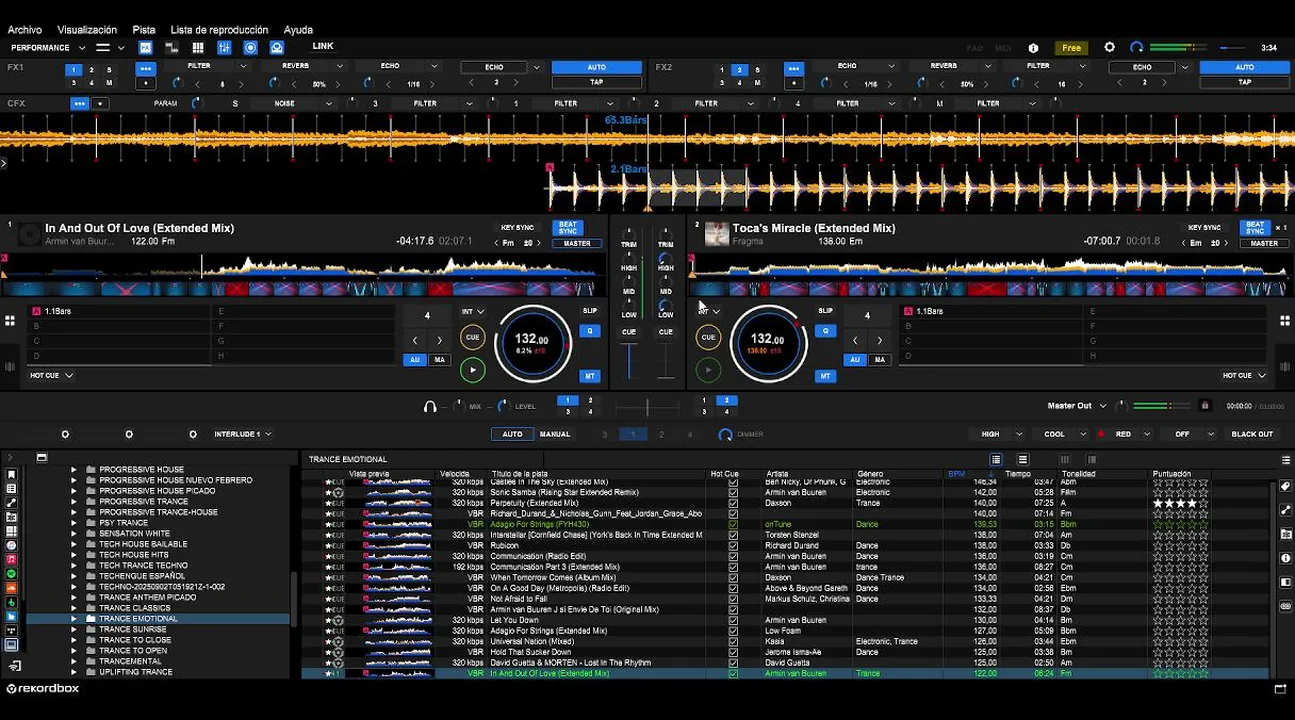
Task: Click deck 1 loop halve left arrow
Action: coord(415,341)
